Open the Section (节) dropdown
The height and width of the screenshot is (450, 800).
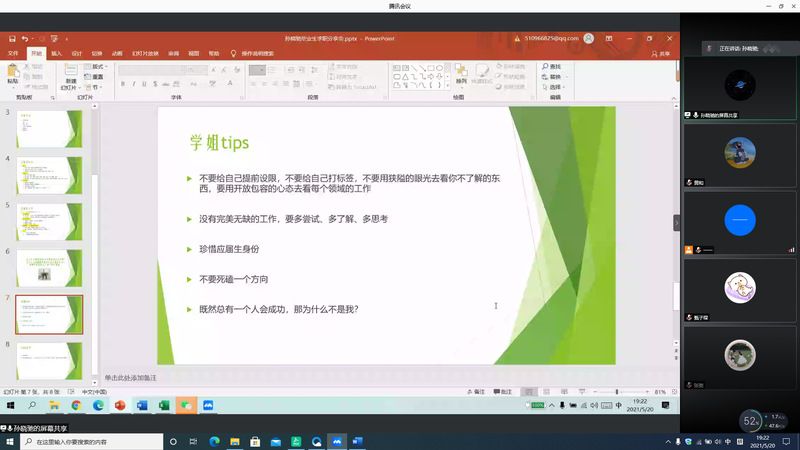(x=93, y=87)
